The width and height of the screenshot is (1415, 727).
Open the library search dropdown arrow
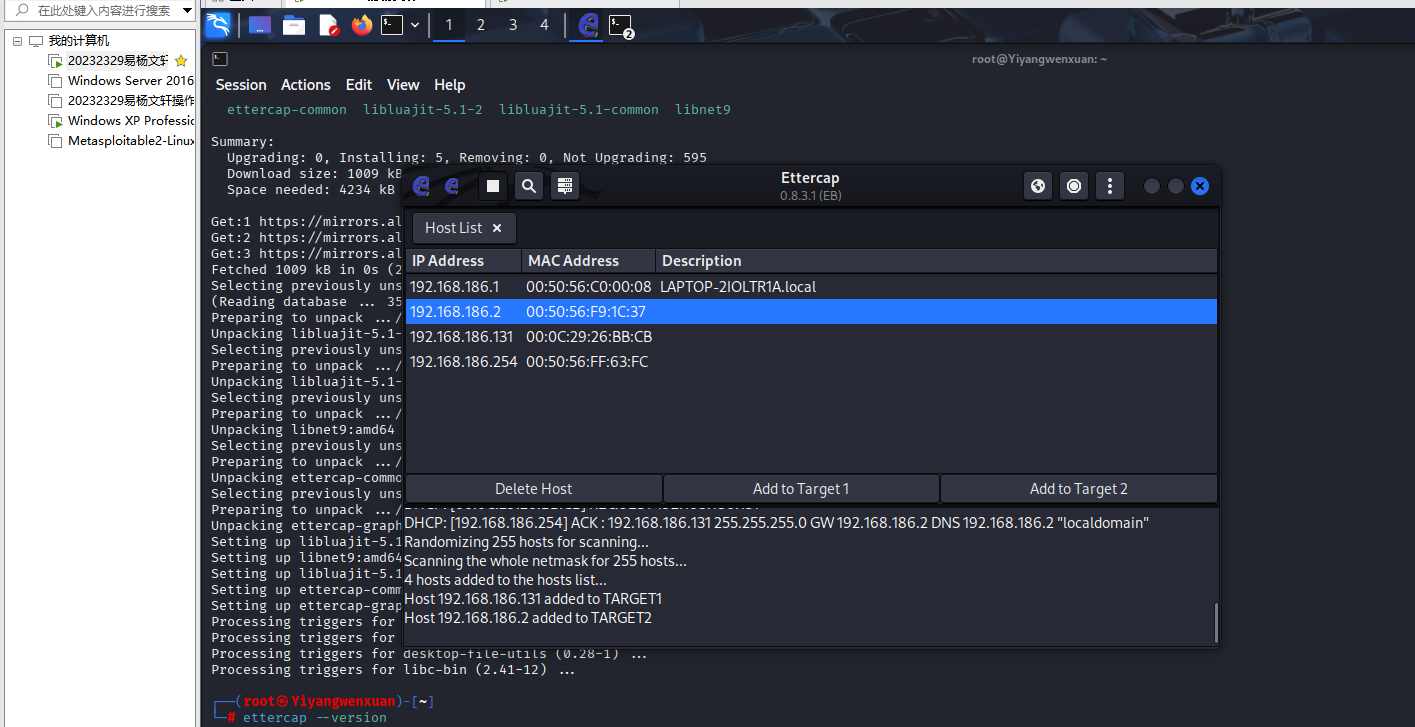pos(187,11)
